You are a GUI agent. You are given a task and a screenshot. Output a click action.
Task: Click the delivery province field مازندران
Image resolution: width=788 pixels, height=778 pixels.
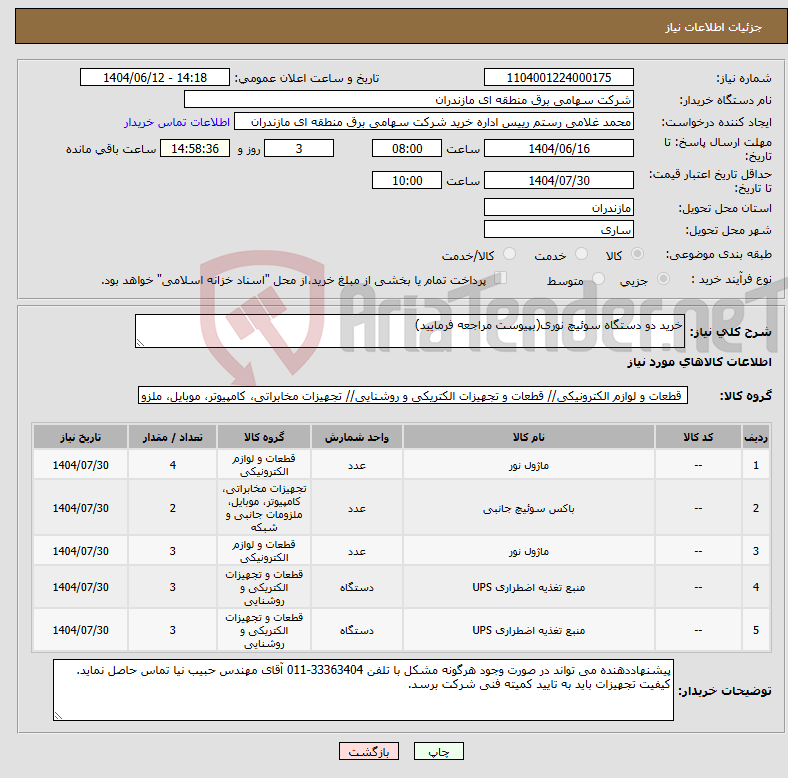(558, 207)
